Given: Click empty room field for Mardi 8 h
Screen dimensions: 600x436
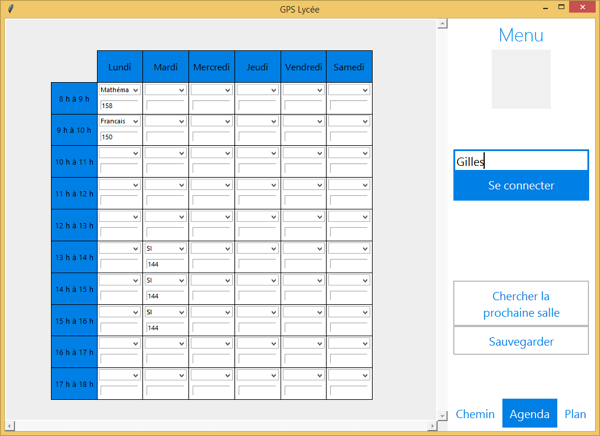Looking at the screenshot, I should tap(165, 105).
